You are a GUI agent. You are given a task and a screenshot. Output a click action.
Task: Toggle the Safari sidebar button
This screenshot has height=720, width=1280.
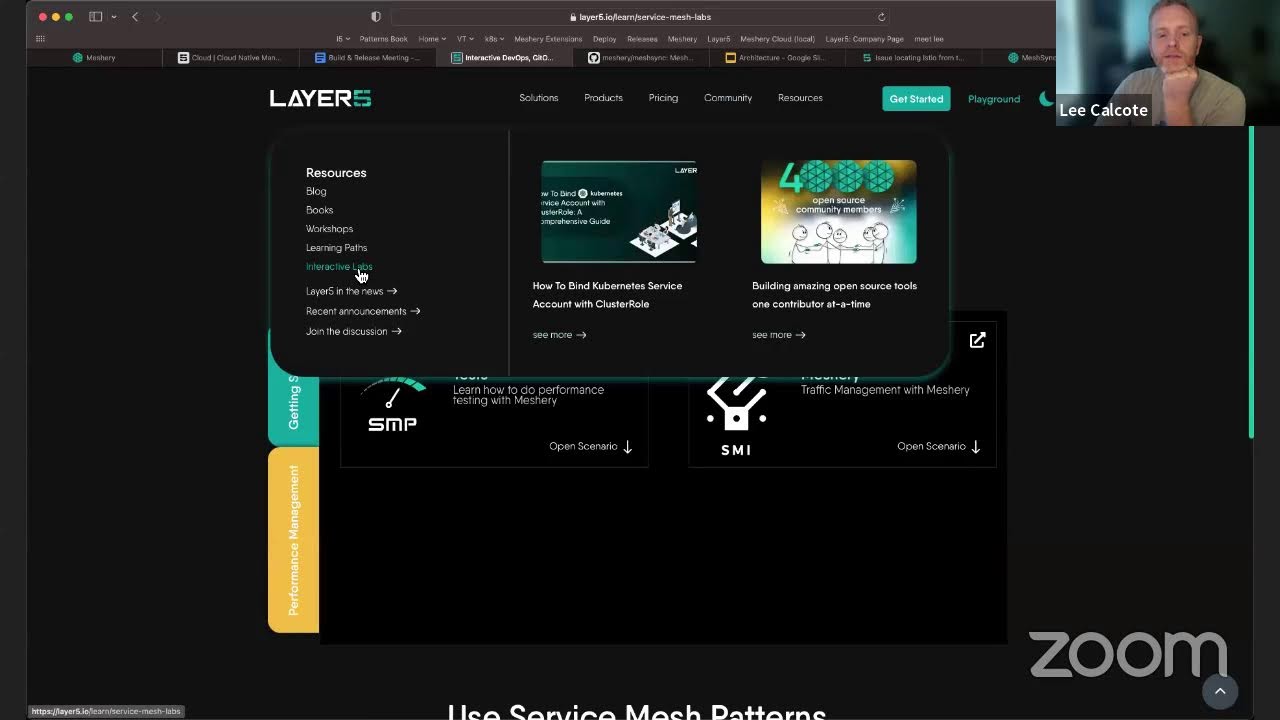95,17
